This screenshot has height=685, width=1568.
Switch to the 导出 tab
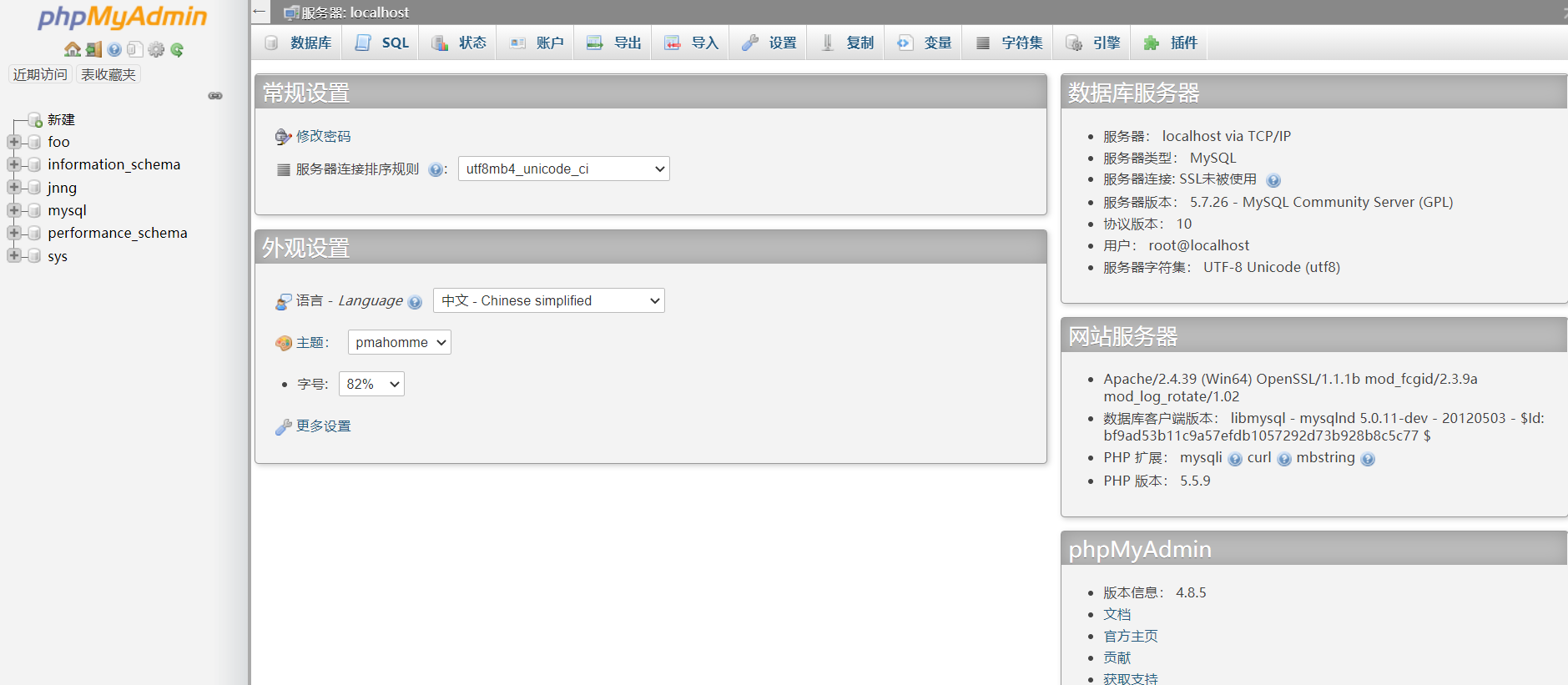tap(613, 43)
